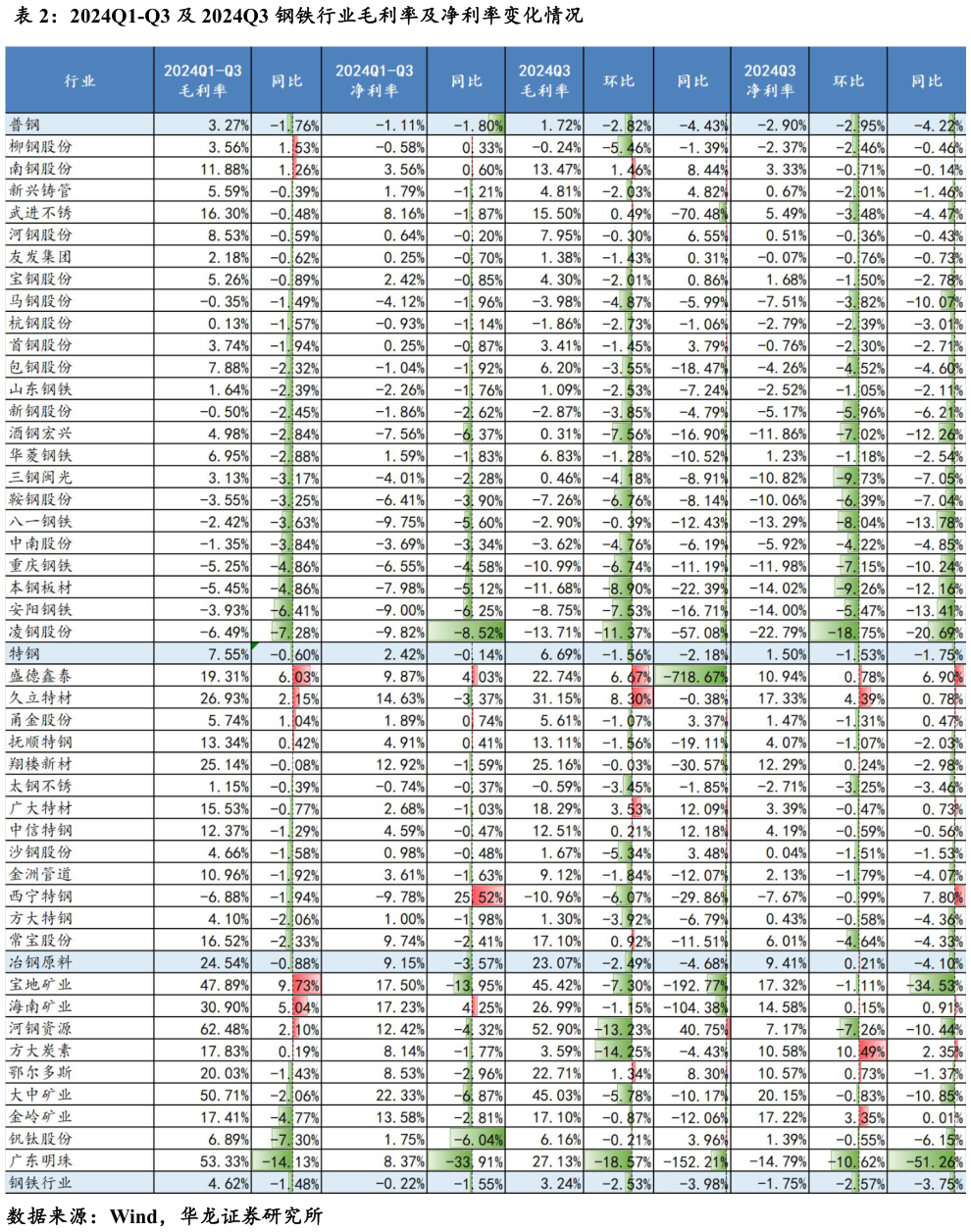Select 河钢资源 in the industry column
This screenshot has height=1232, width=971.
(40, 1029)
